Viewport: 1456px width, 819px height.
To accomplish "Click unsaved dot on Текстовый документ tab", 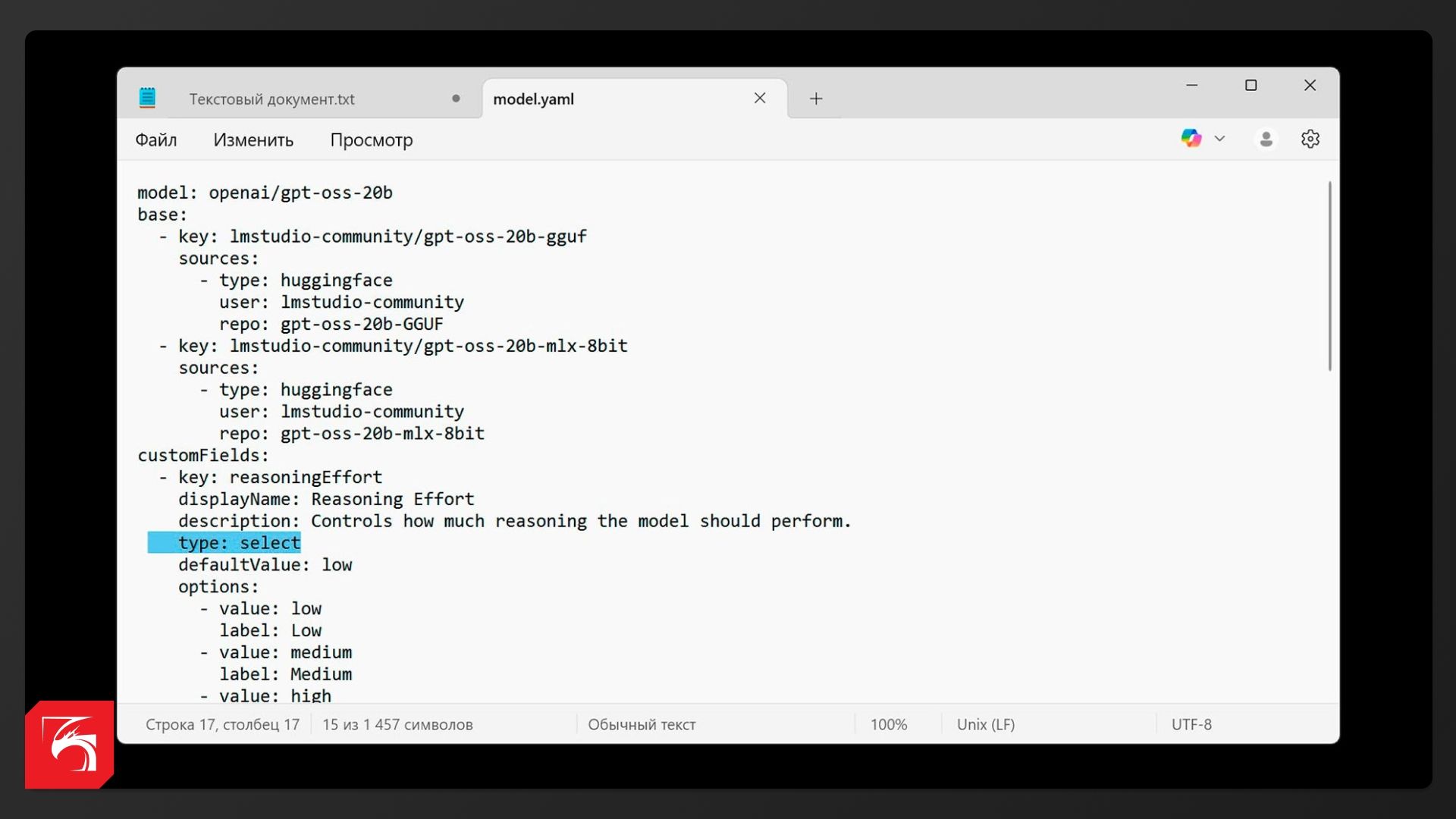I will tap(456, 98).
